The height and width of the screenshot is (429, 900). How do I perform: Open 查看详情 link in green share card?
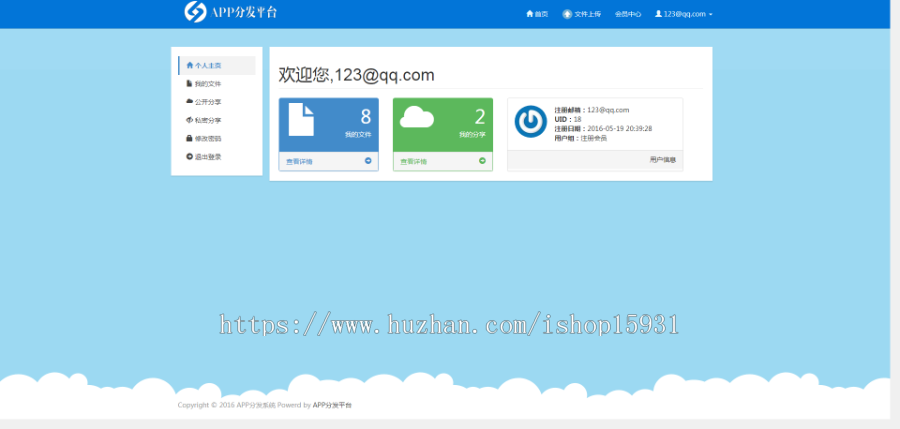pyautogui.click(x=413, y=161)
